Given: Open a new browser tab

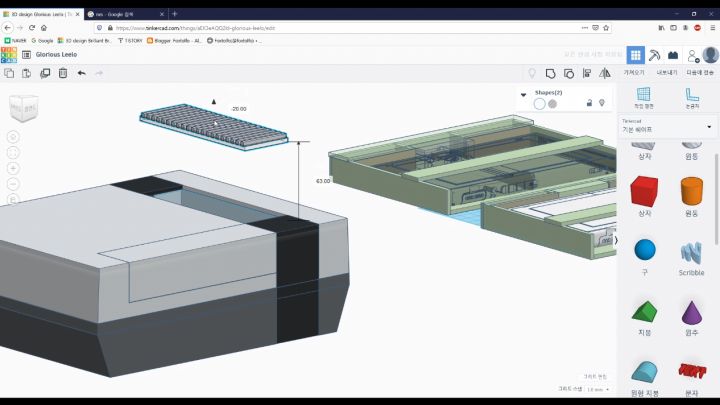Looking at the screenshot, I should (x=174, y=14).
